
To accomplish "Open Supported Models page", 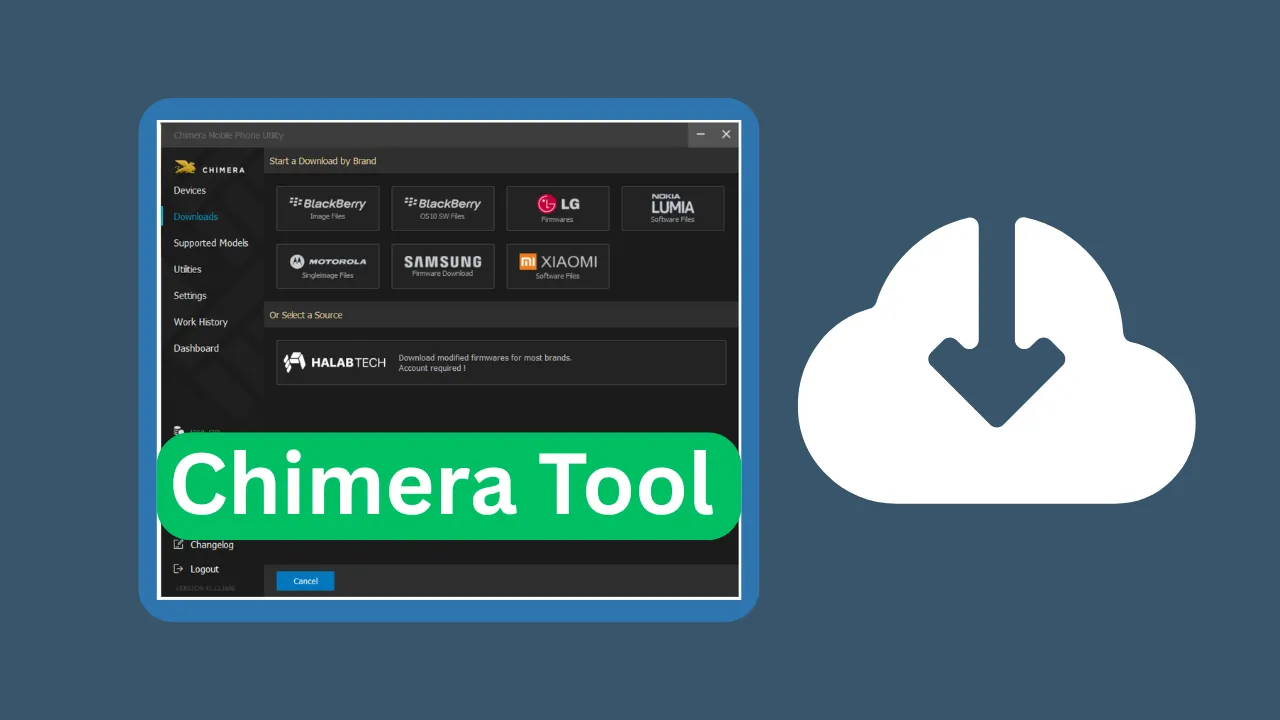I will 211,243.
